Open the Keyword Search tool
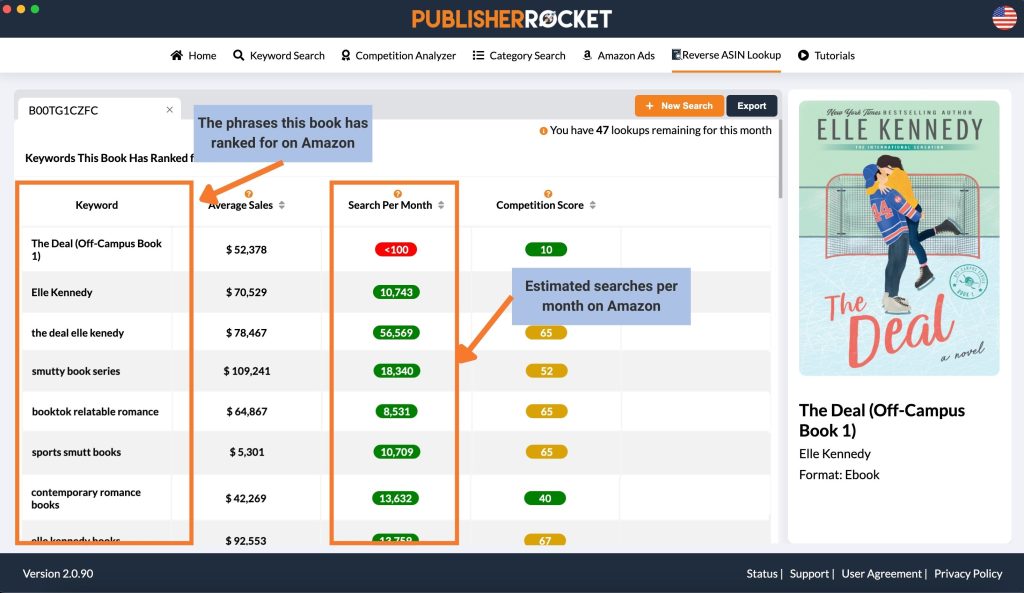 pos(279,56)
